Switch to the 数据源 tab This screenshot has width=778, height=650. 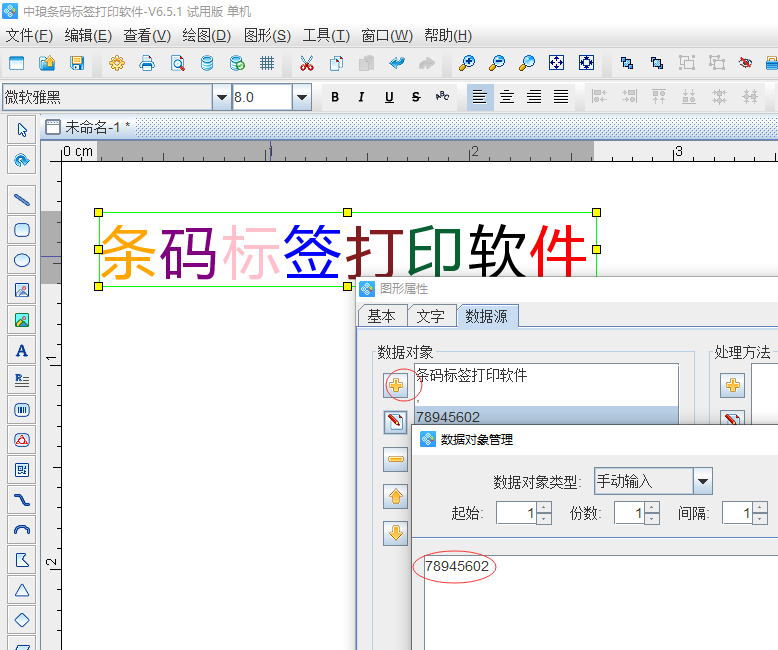(487, 316)
